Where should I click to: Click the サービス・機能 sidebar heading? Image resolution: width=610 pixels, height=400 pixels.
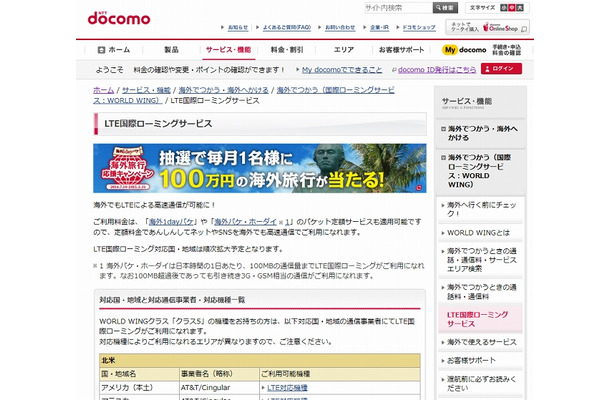(x=467, y=102)
